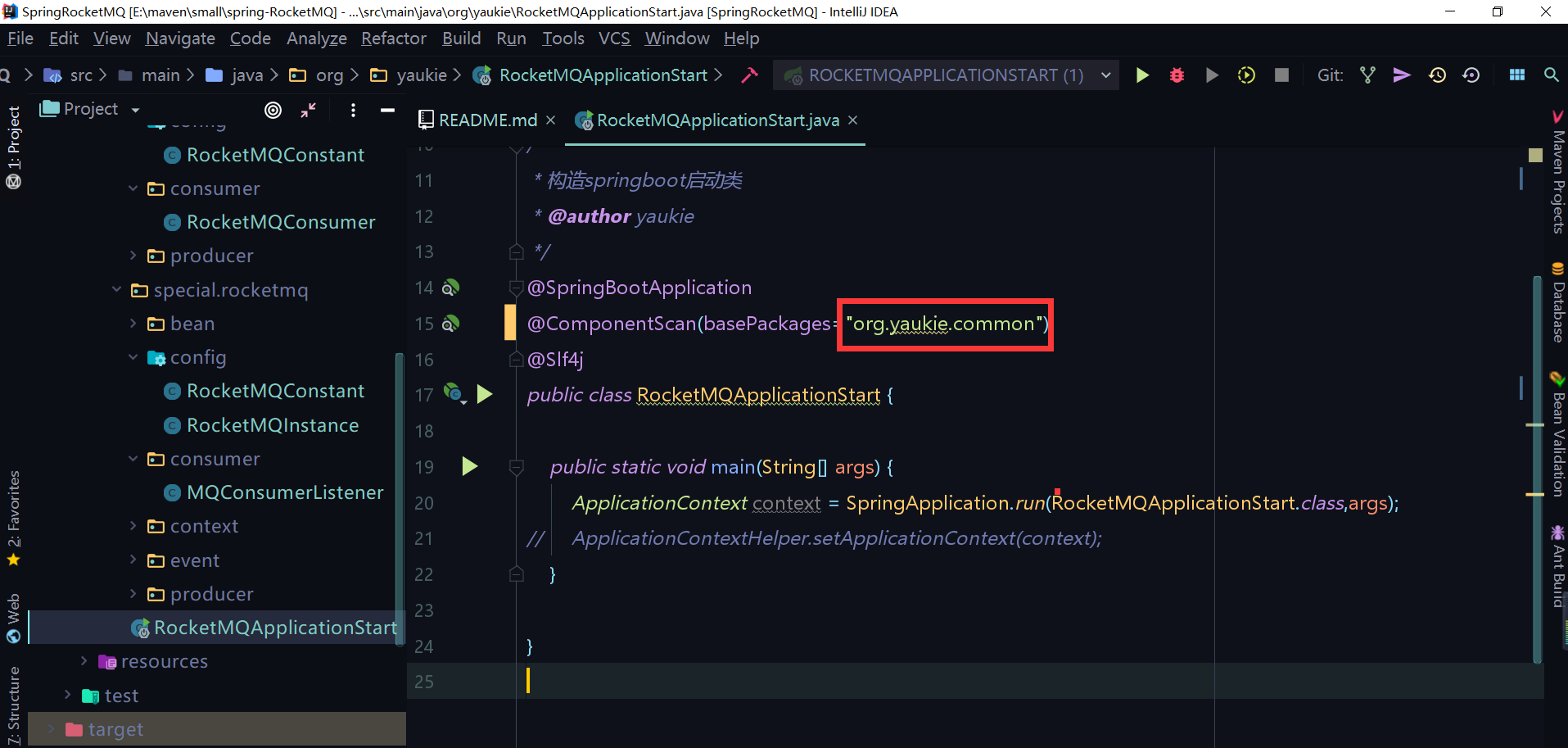Open the VCS menu
Screen dimensions: 1568x748
pyautogui.click(x=614, y=39)
